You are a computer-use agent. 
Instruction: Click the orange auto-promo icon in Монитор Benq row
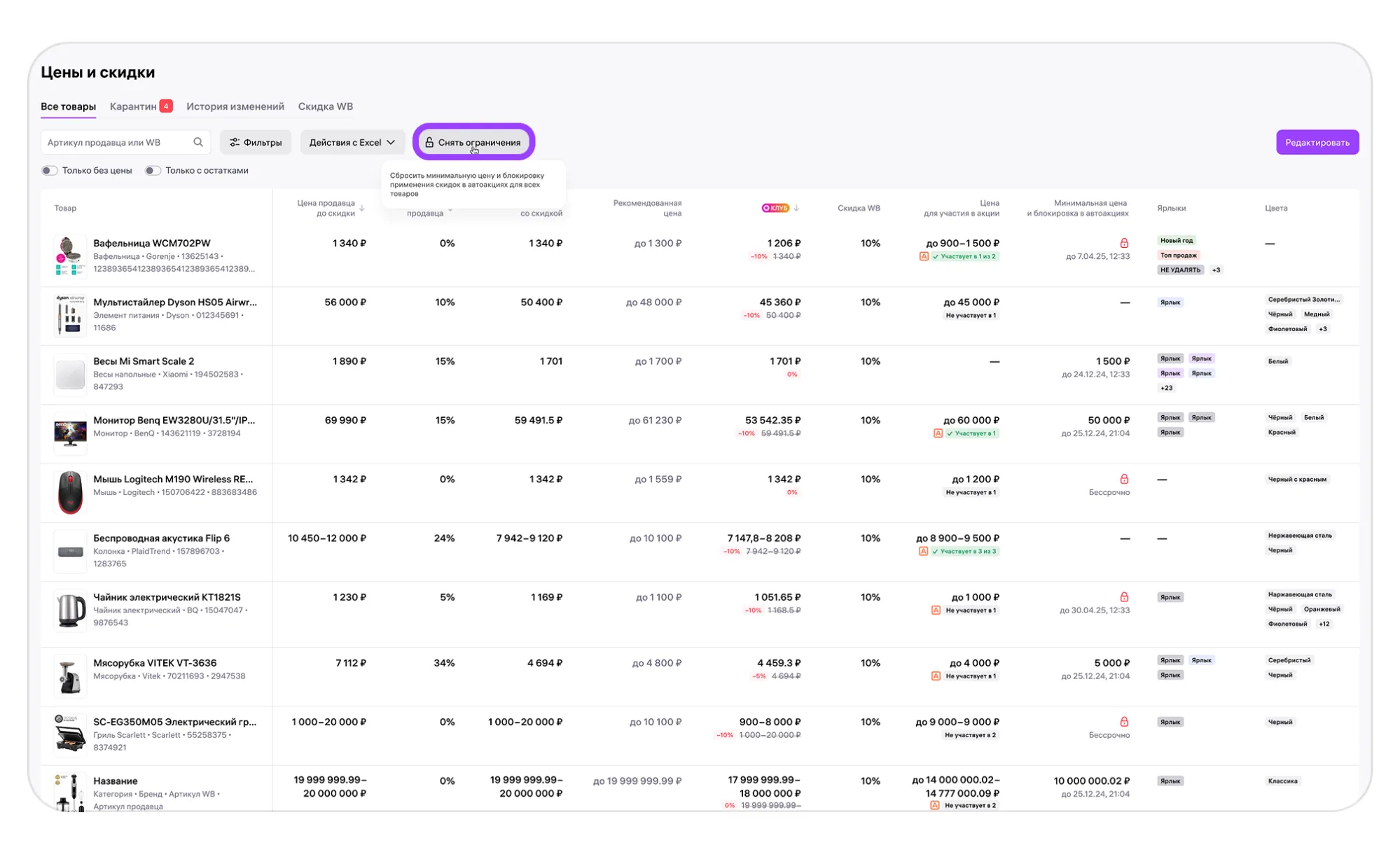938,433
